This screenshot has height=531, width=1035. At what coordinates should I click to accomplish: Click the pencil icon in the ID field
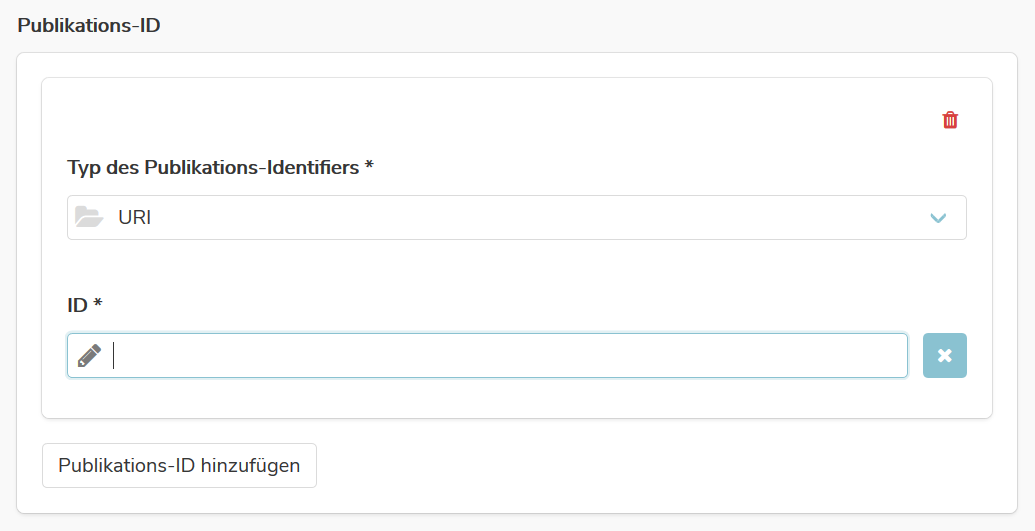[x=89, y=355]
